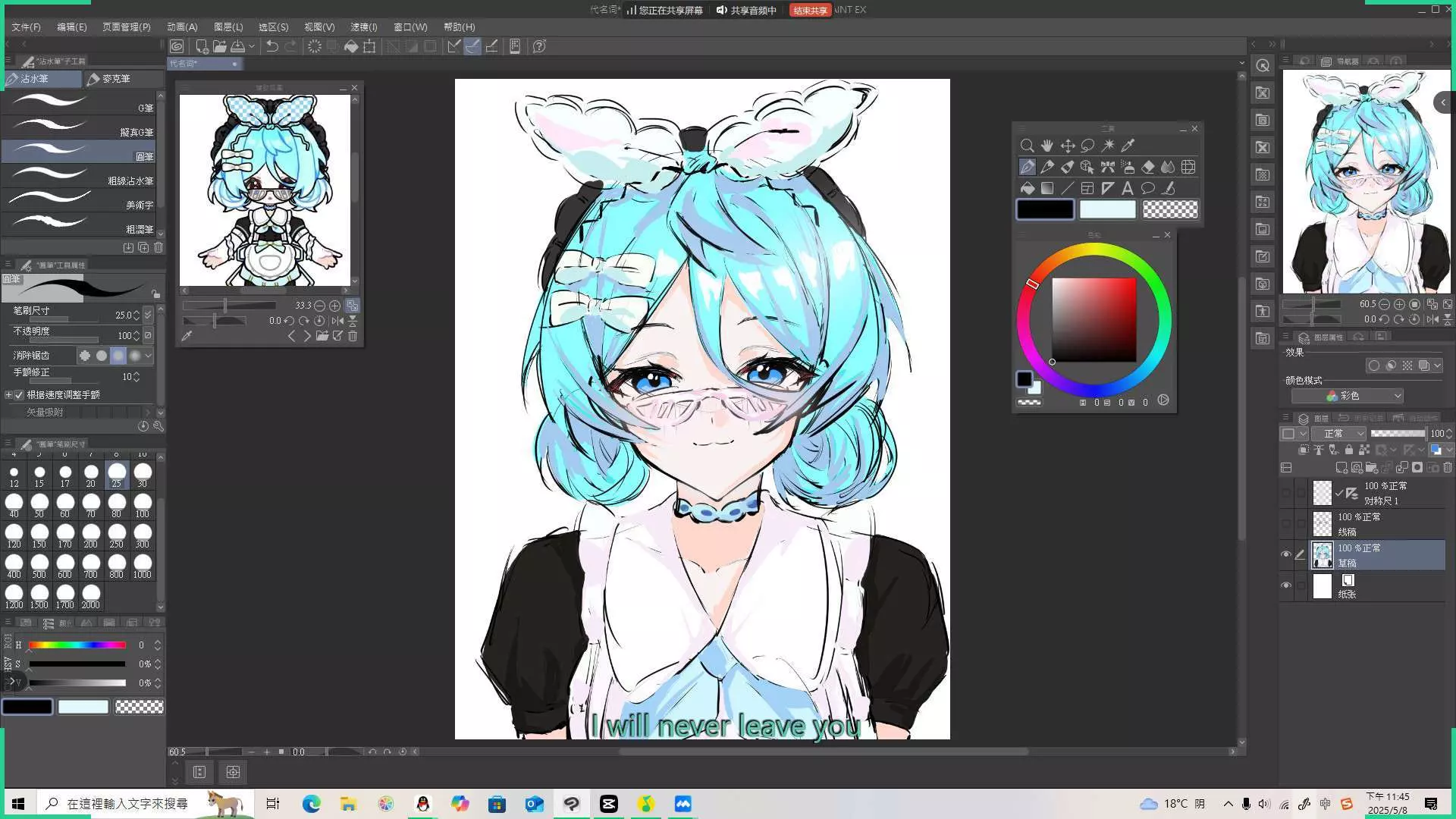
Task: Select the Magic wand auto-select tool
Action: [1108, 146]
